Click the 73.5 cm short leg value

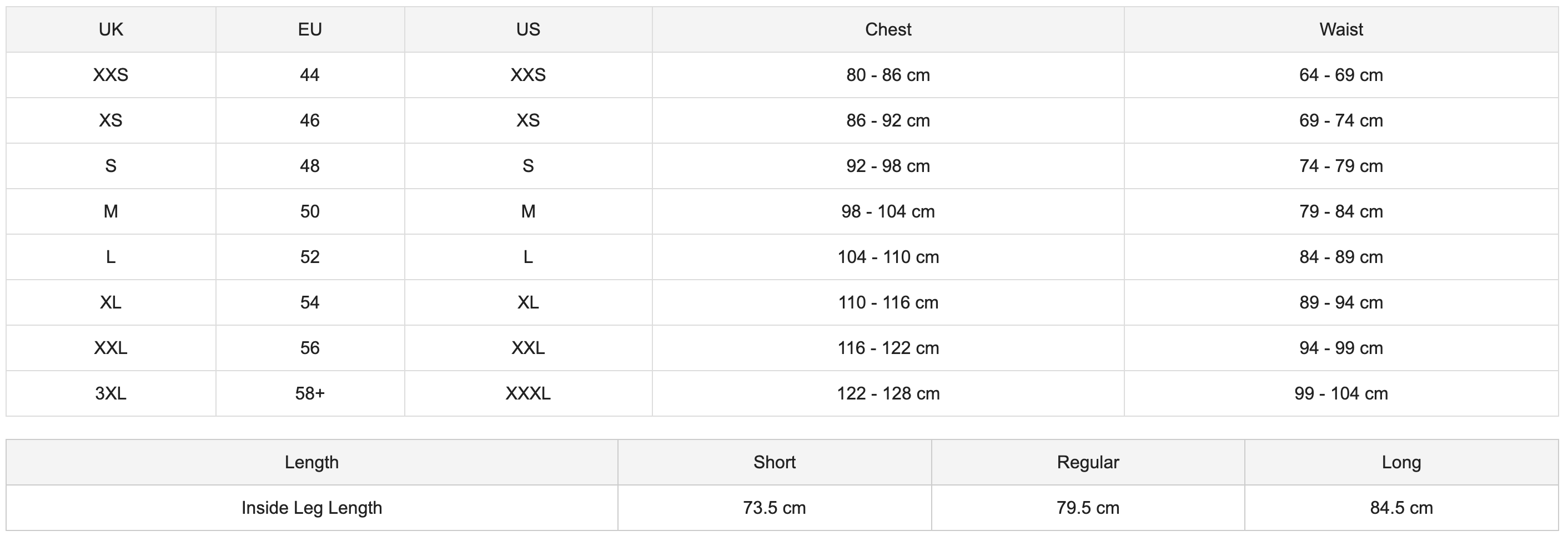pyautogui.click(x=774, y=507)
